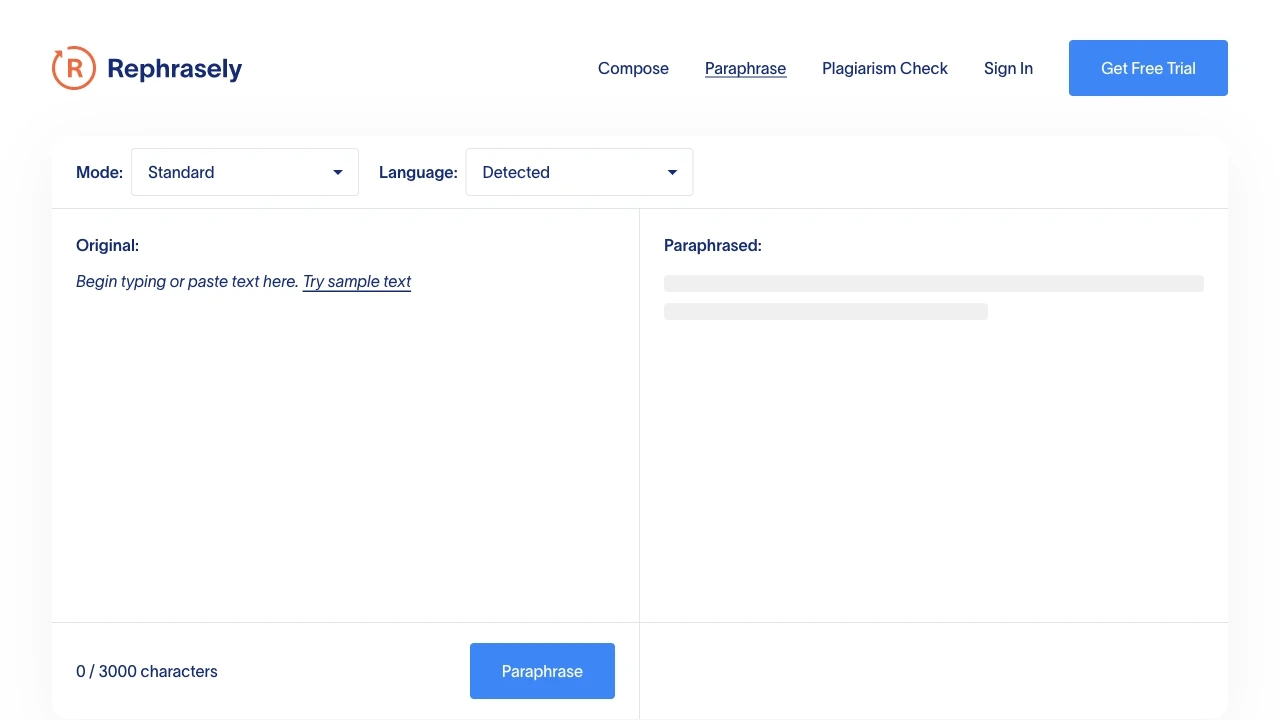Open the Detected language selector
The width and height of the screenshot is (1280, 720).
coord(579,172)
